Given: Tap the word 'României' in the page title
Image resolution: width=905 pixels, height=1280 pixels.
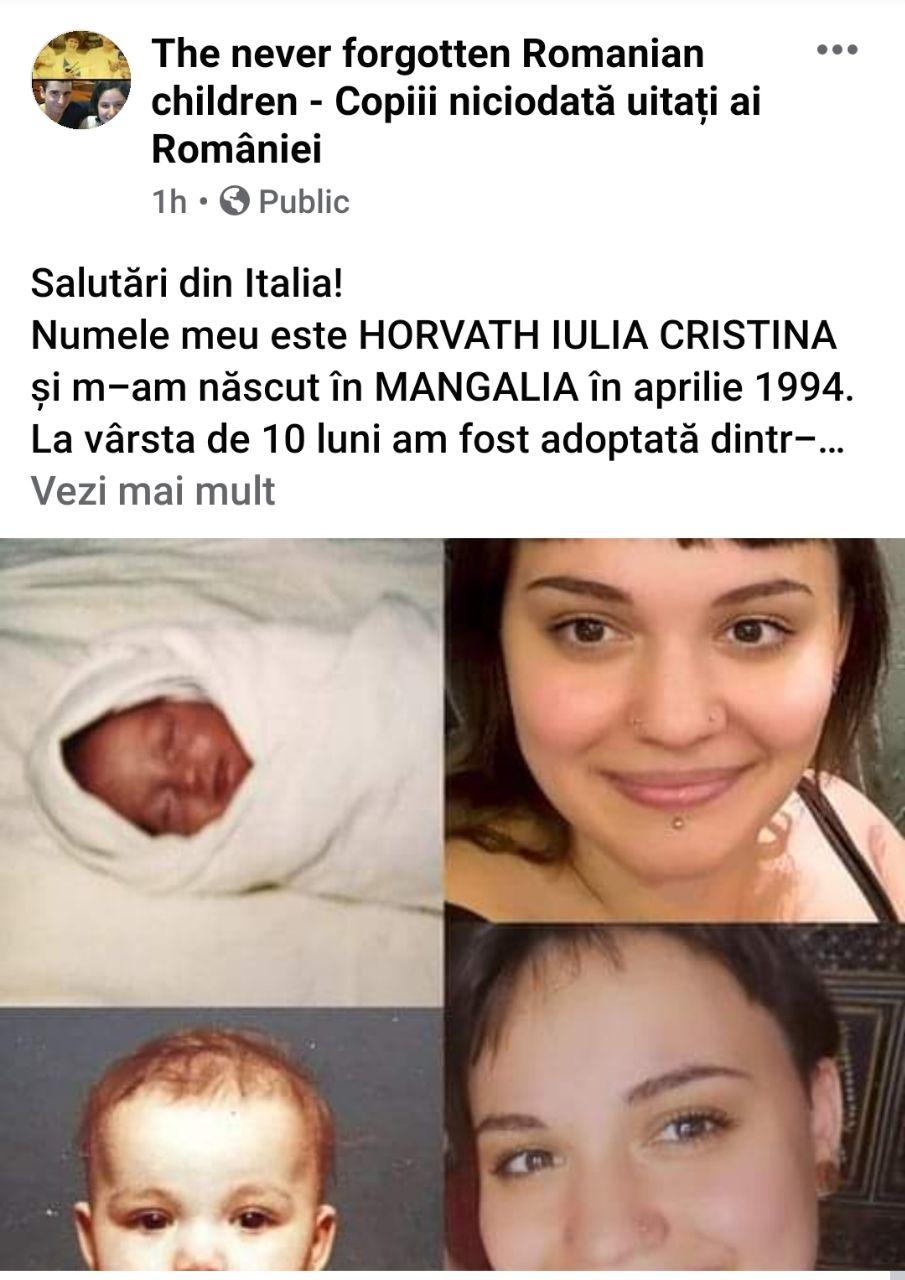Looking at the screenshot, I should click(x=236, y=150).
